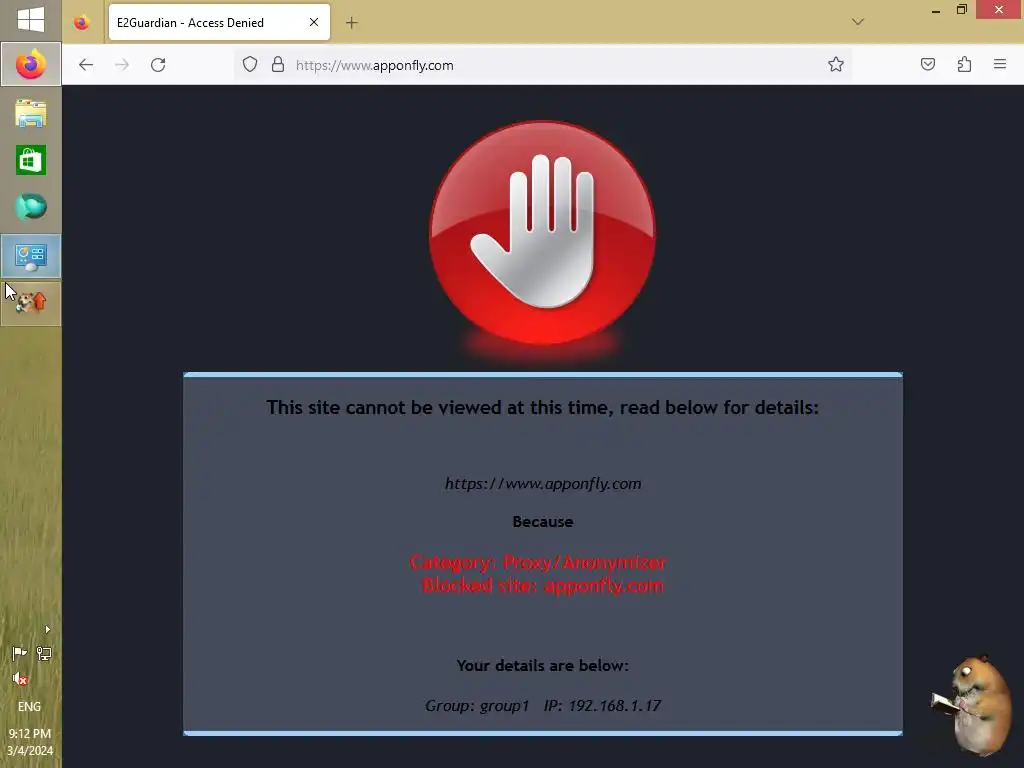Click the muted volume tray icon
Image resolution: width=1024 pixels, height=768 pixels.
click(20, 679)
